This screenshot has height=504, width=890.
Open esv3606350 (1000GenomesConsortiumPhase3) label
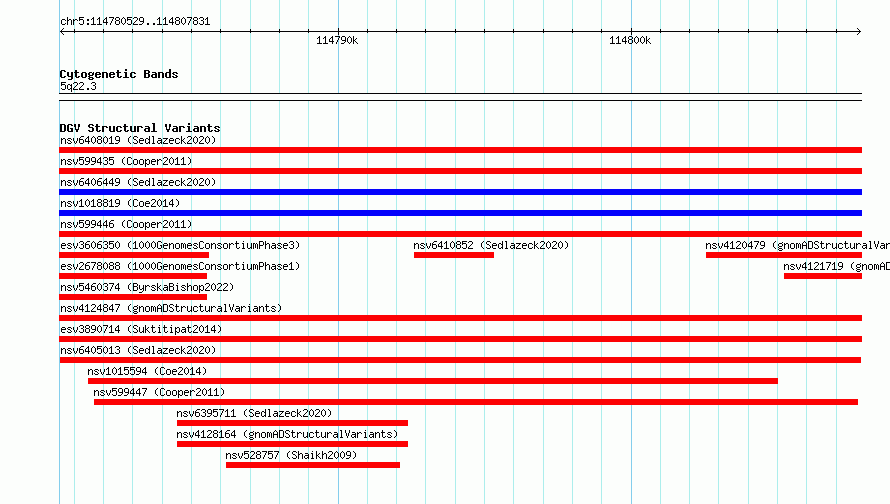coord(180,245)
